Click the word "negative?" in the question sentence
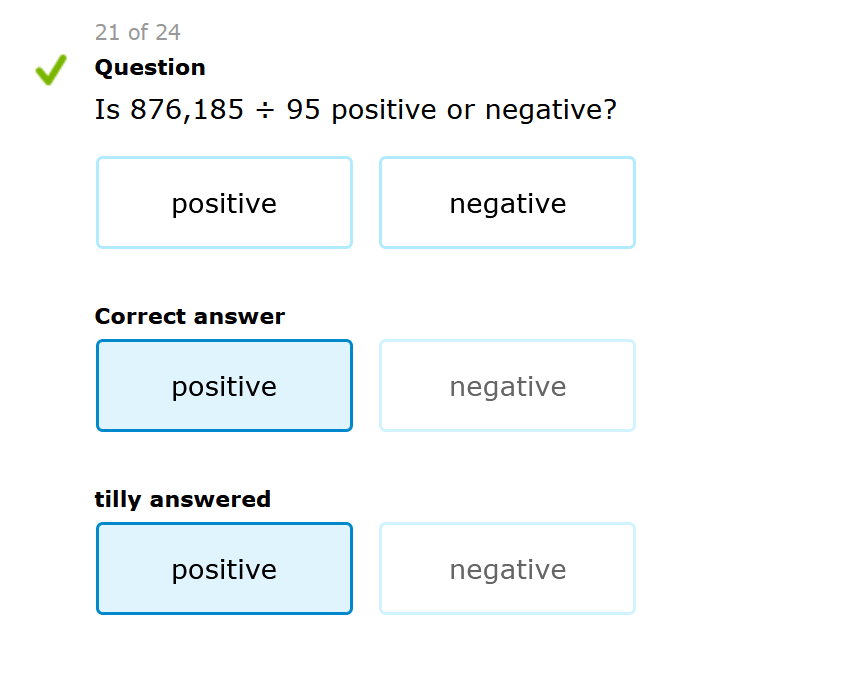Image resolution: width=865 pixels, height=677 pixels. point(551,110)
